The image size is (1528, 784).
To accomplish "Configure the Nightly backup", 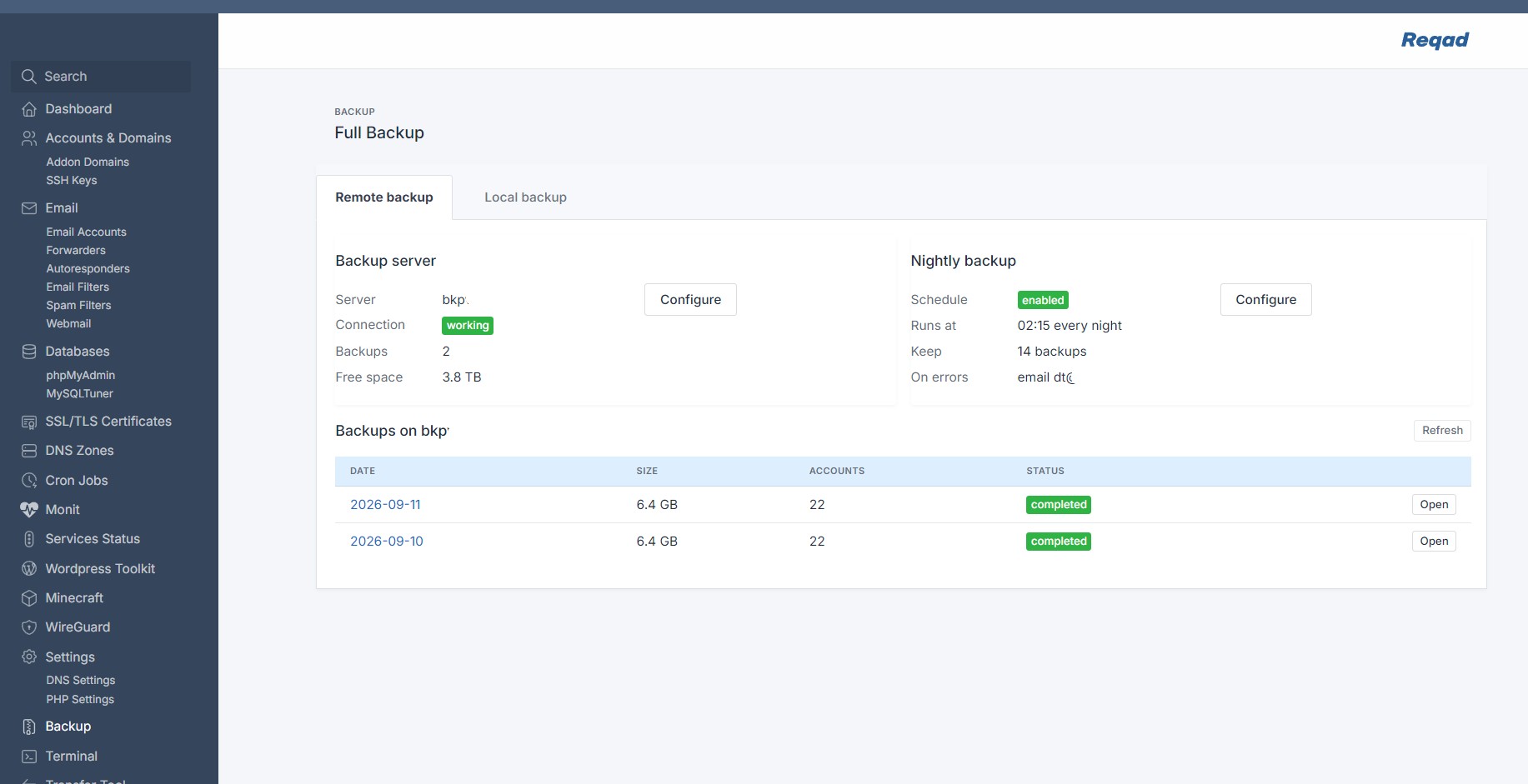I will [1265, 300].
